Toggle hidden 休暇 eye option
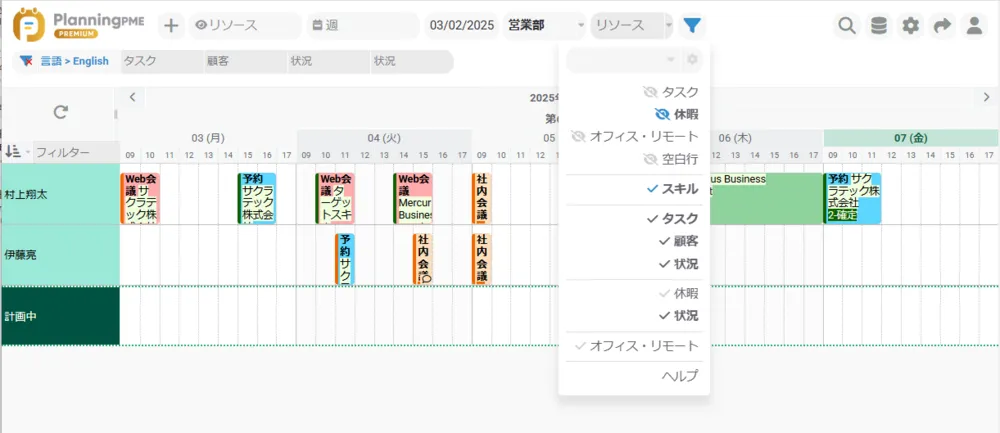 [677, 114]
